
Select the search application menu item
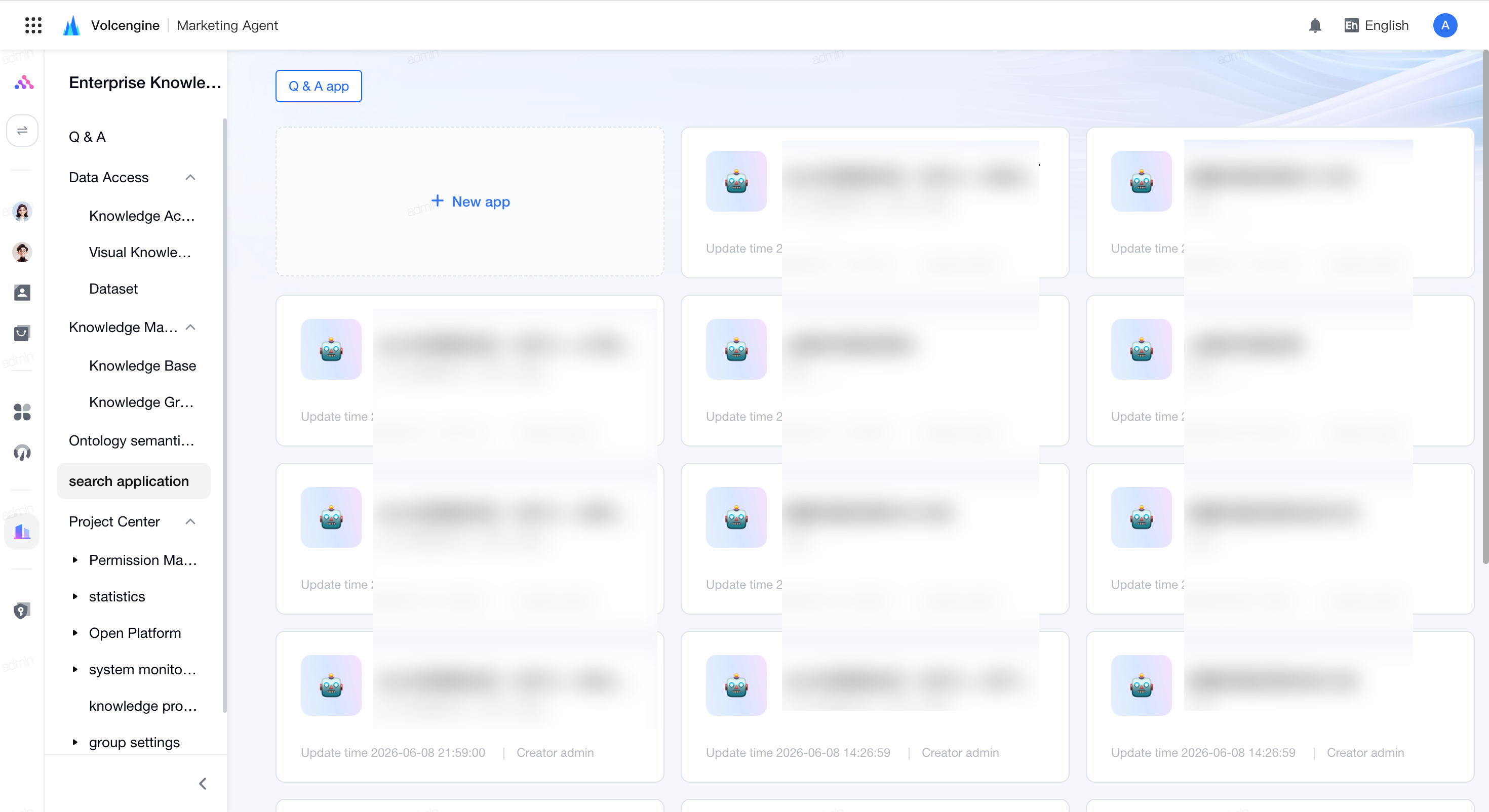tap(134, 481)
